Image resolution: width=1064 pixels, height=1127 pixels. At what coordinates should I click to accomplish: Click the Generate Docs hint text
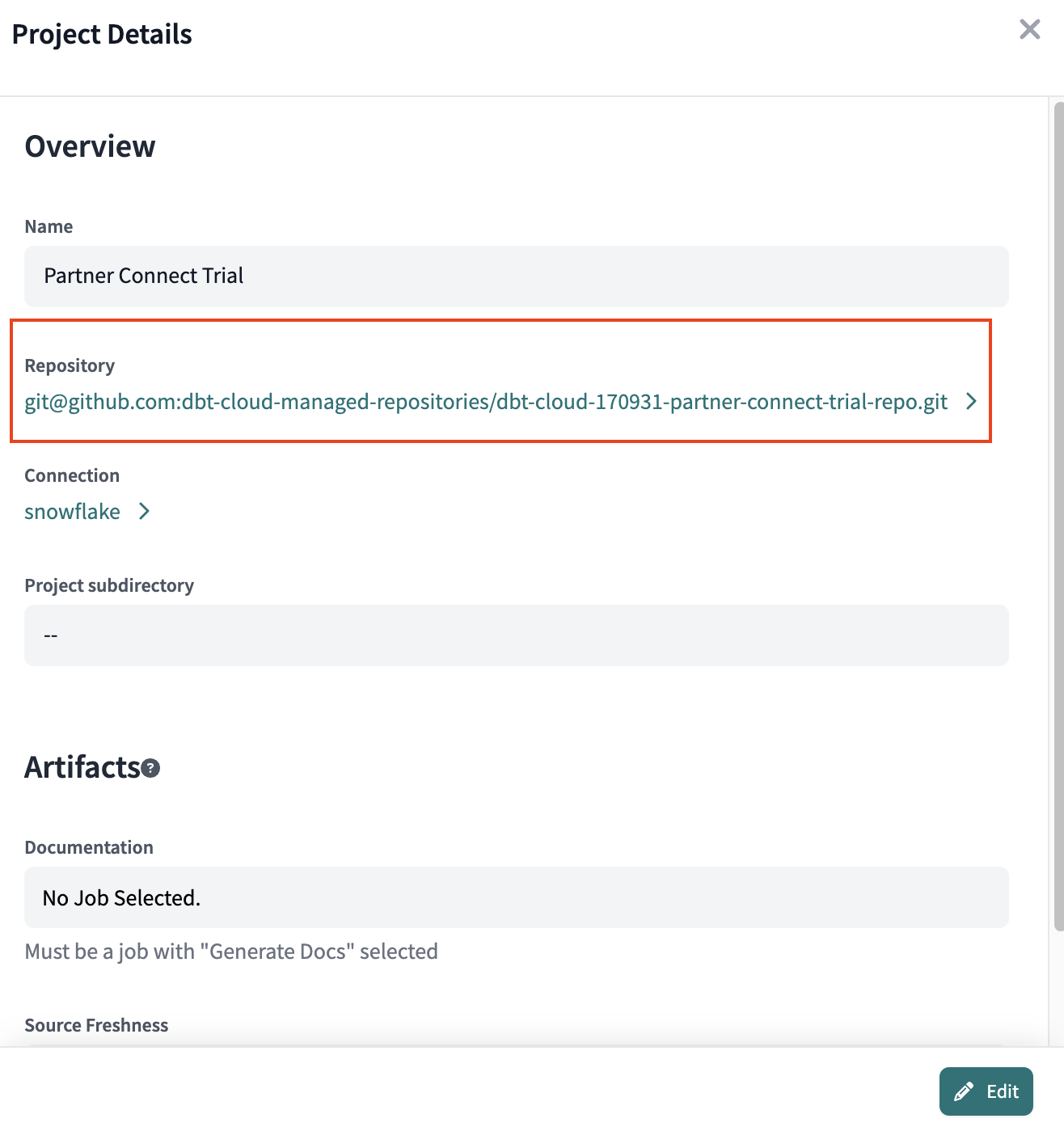pyautogui.click(x=231, y=952)
